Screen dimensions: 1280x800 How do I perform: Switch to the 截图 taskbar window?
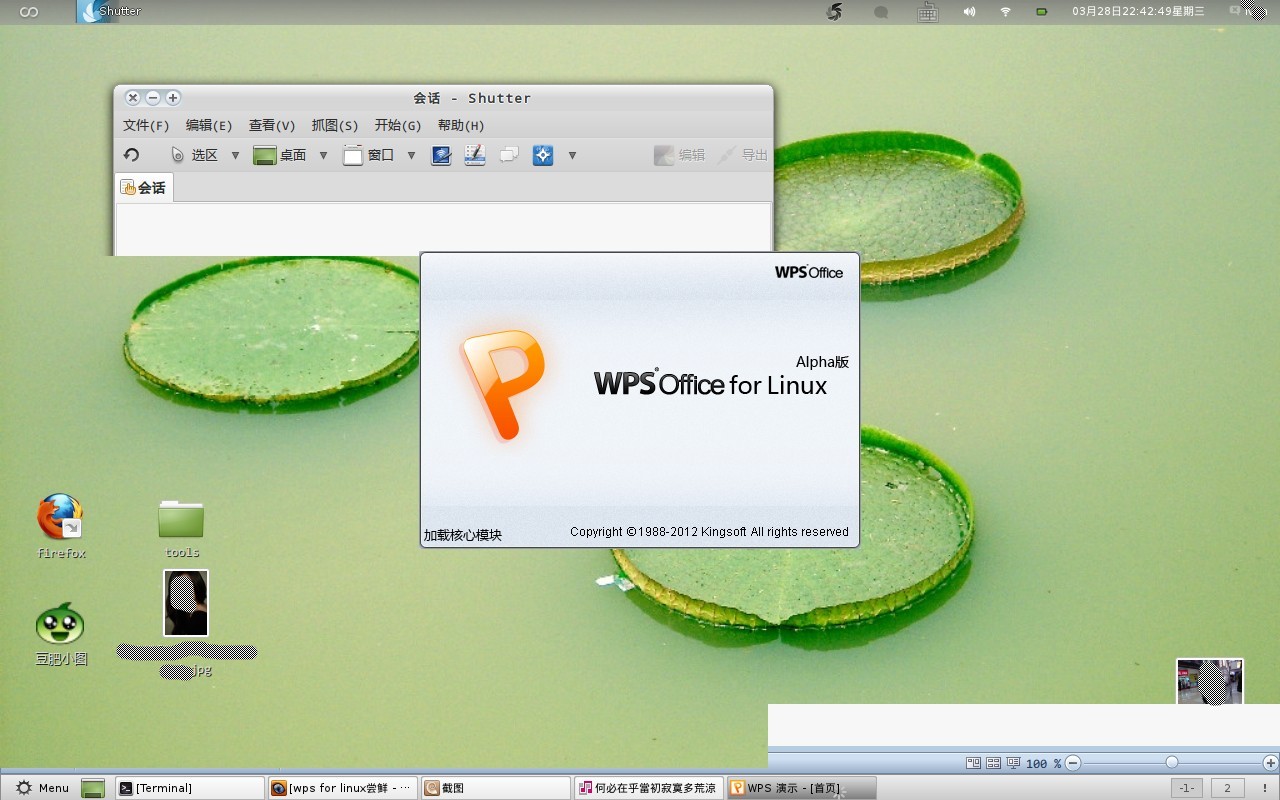coord(496,788)
